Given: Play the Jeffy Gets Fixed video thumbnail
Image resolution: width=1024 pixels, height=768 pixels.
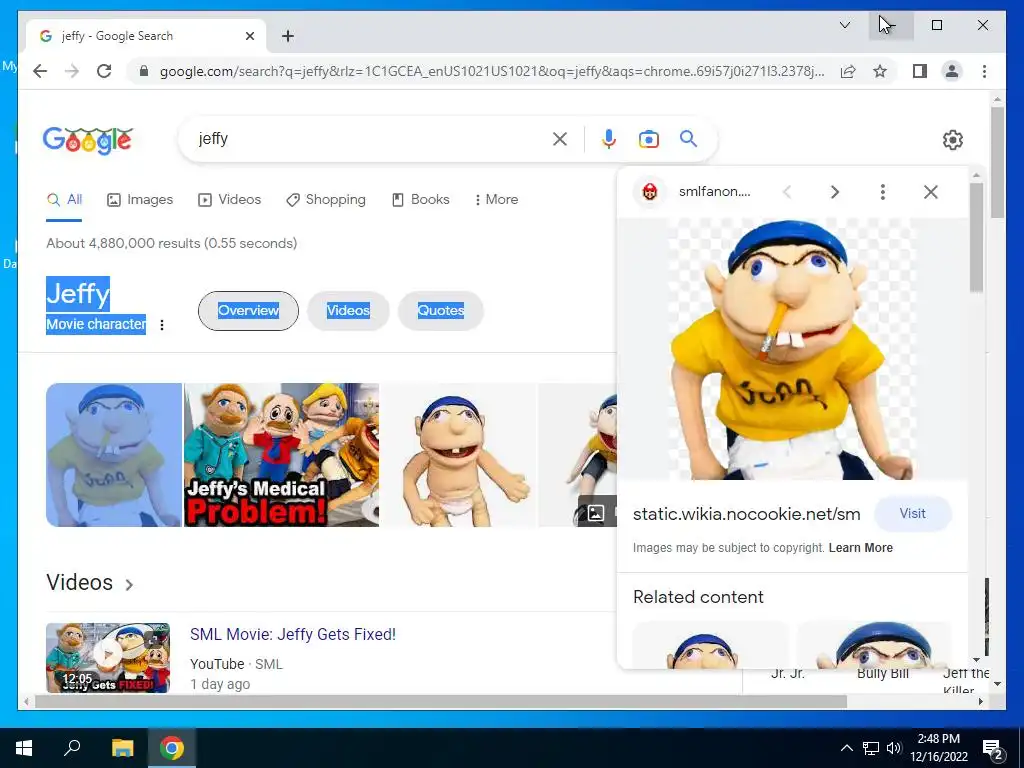Looking at the screenshot, I should 108,658.
